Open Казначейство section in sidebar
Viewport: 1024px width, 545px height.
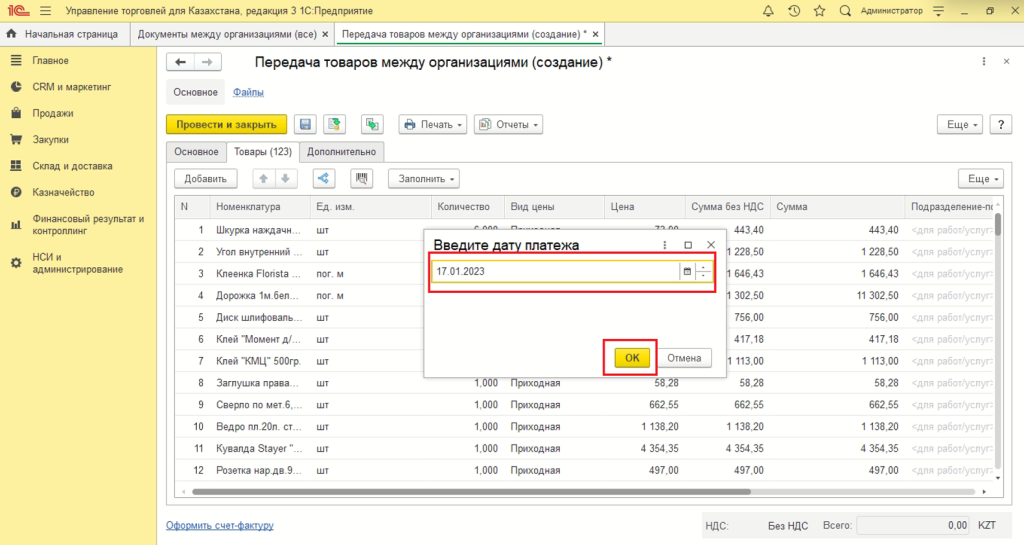click(63, 193)
